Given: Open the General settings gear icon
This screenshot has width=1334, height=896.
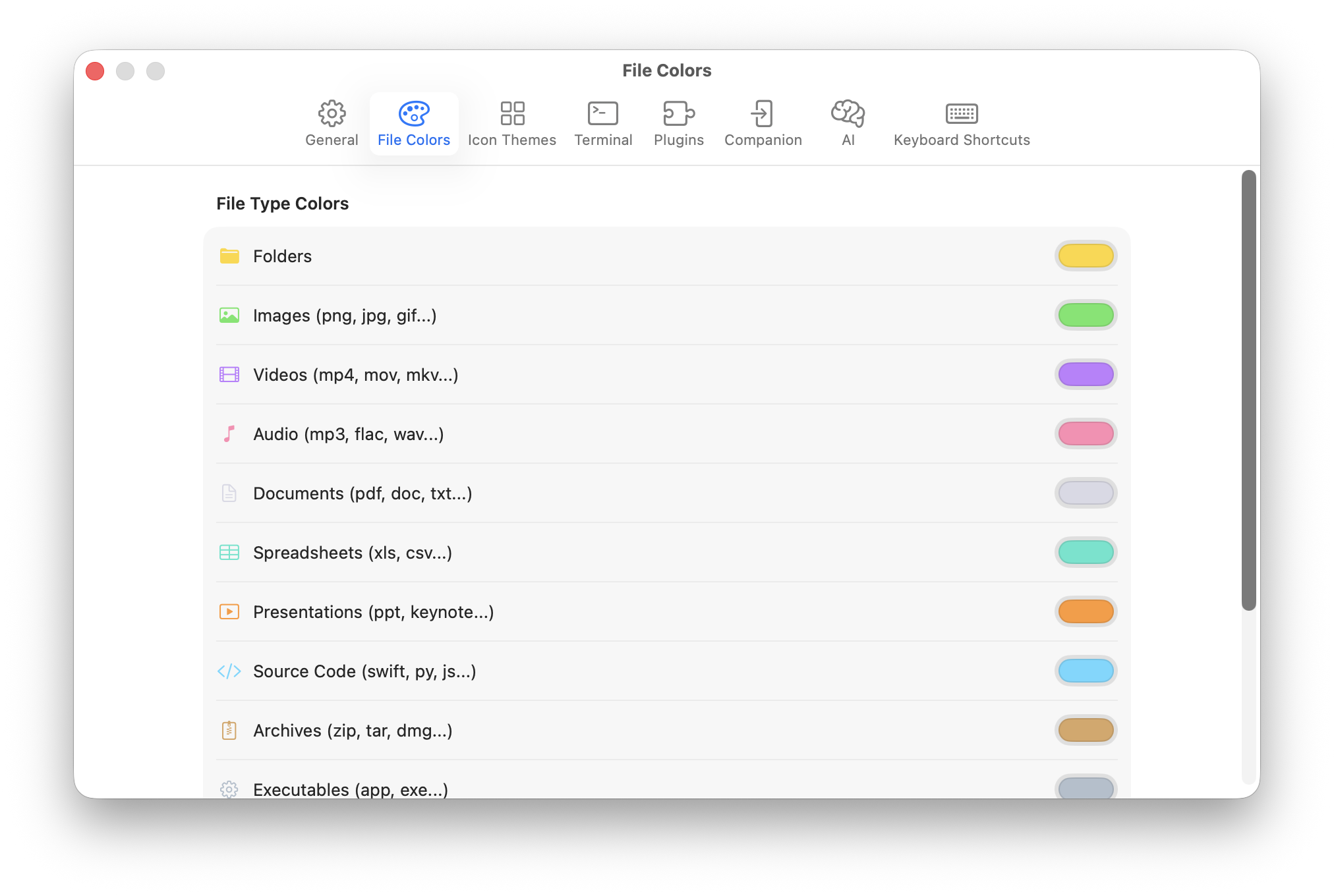Looking at the screenshot, I should [332, 114].
